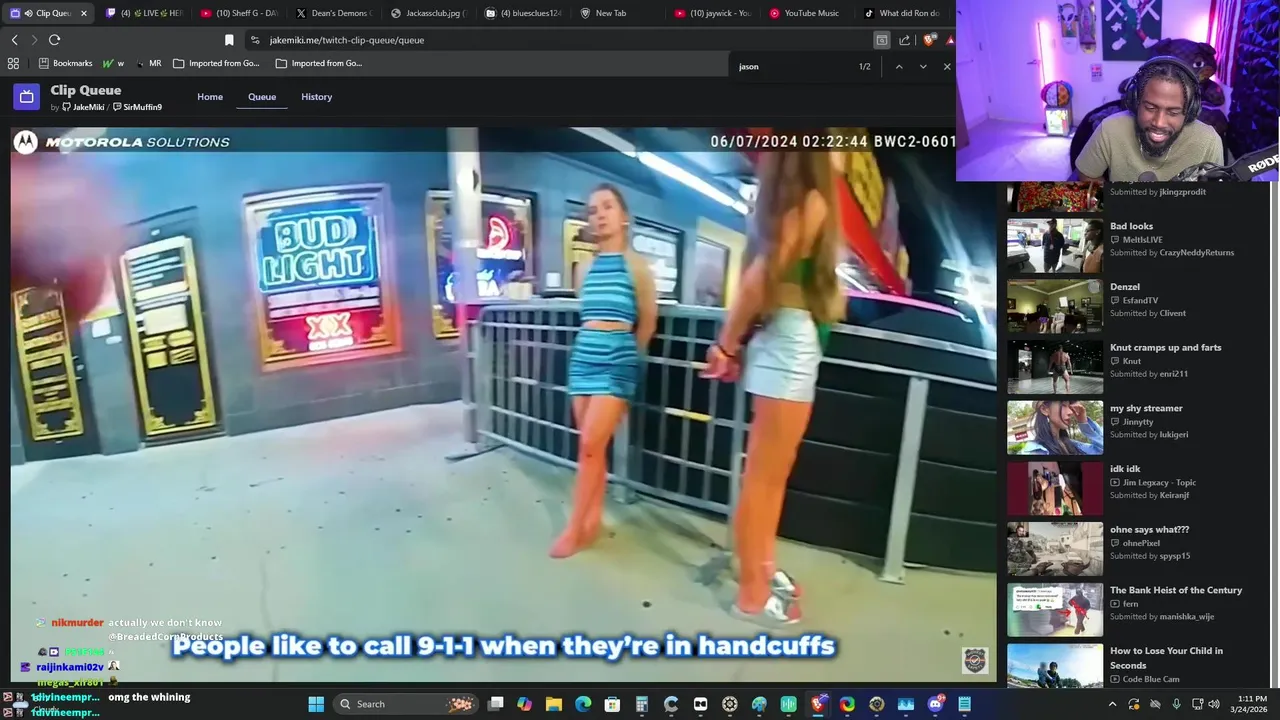
Task: Open first 'Imported from Go...' bookmark folder
Action: [x=216, y=63]
